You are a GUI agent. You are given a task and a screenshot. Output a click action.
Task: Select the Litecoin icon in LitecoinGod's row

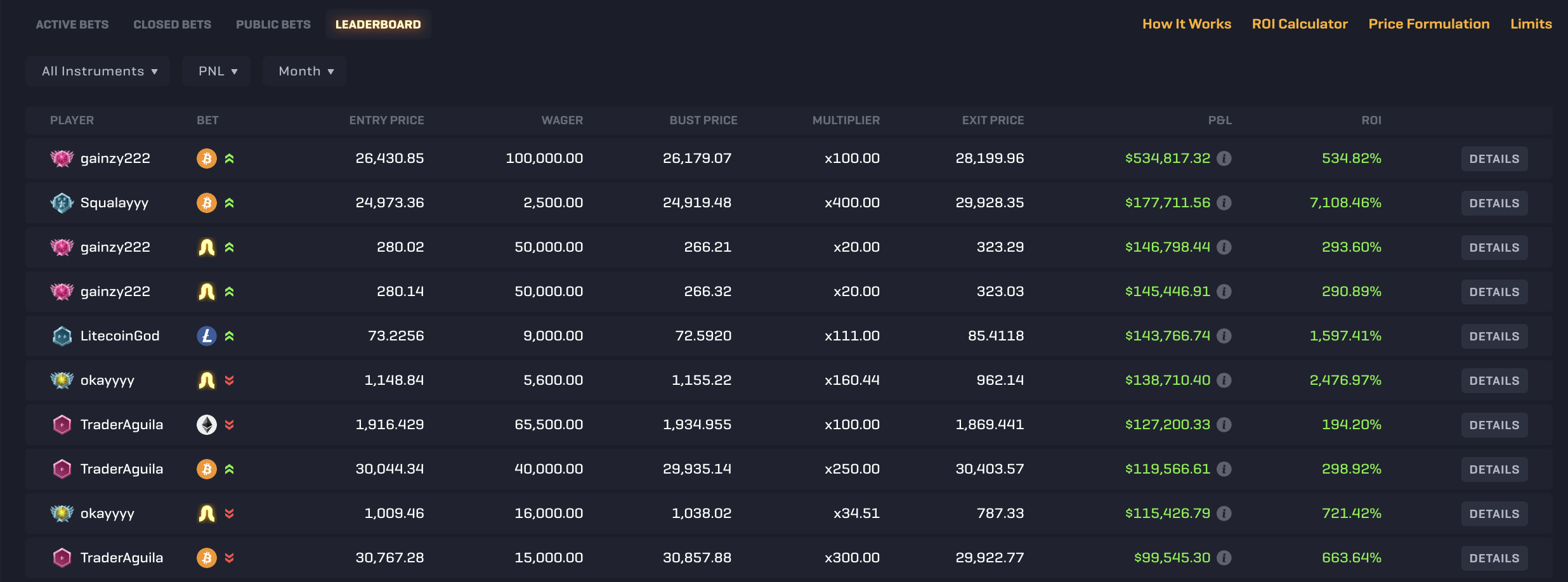click(x=206, y=336)
